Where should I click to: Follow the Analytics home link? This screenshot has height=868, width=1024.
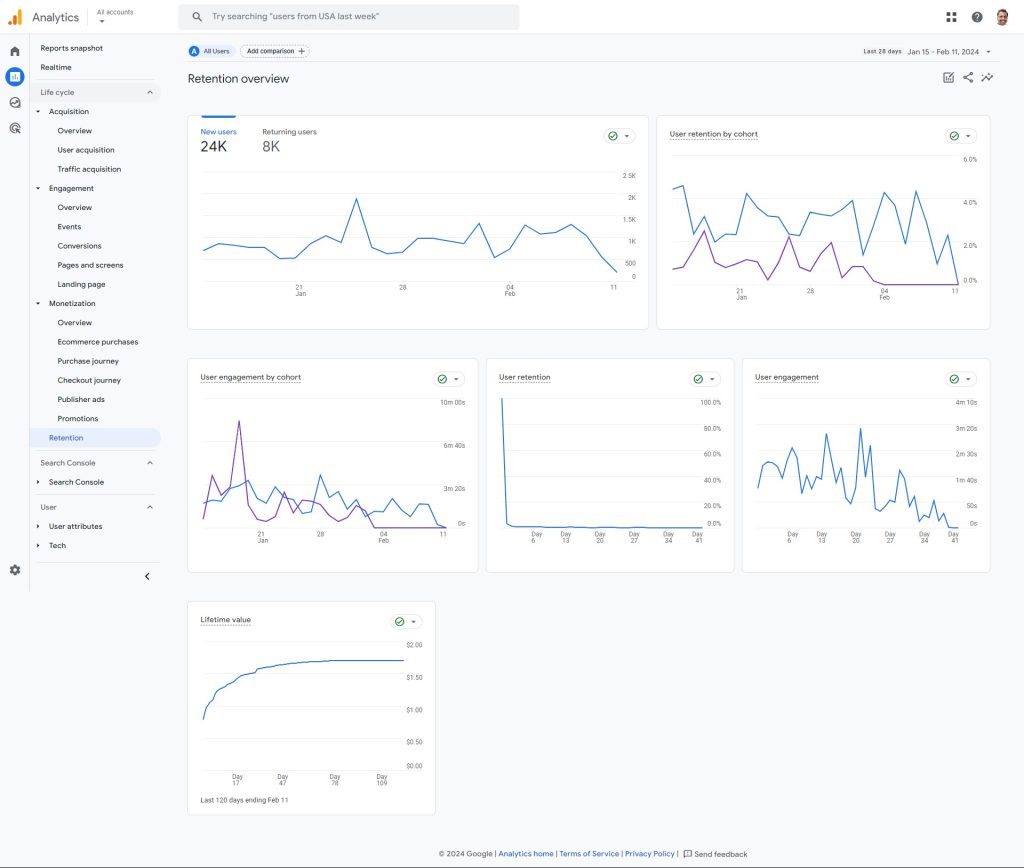526,854
